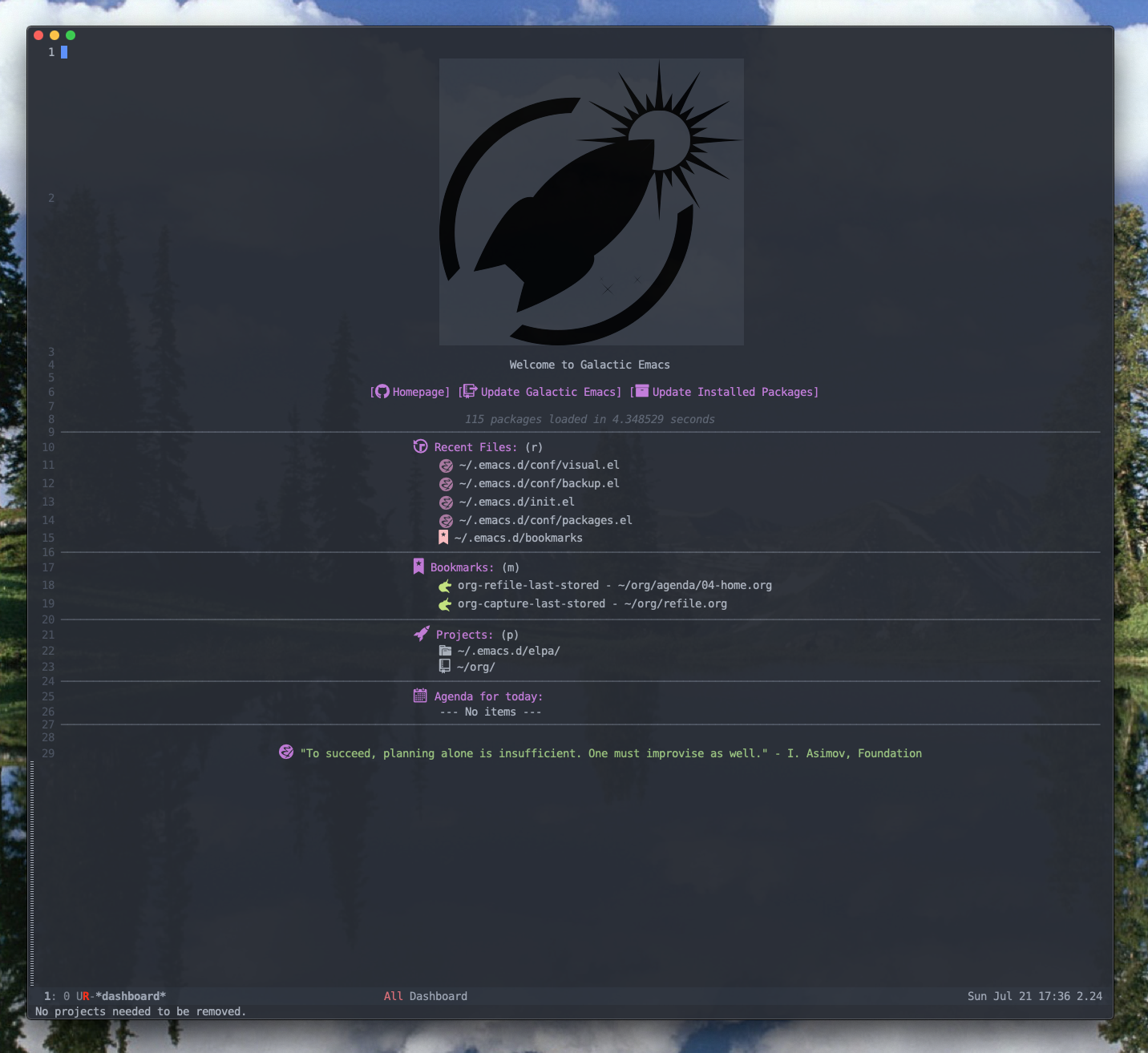
Task: Click the Emacs icon next to backup.el
Action: 446,484
